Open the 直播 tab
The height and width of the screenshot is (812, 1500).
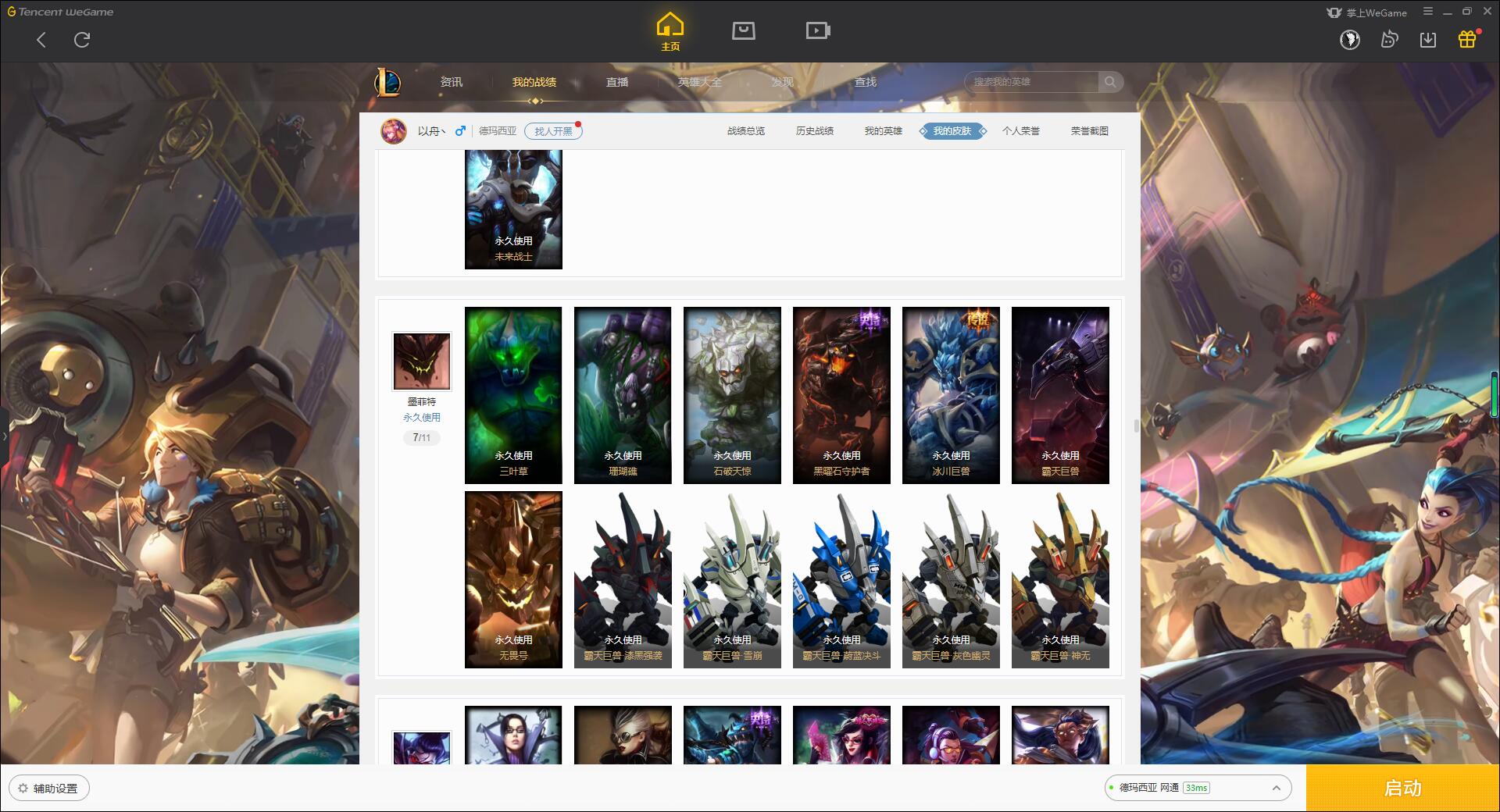pos(617,82)
